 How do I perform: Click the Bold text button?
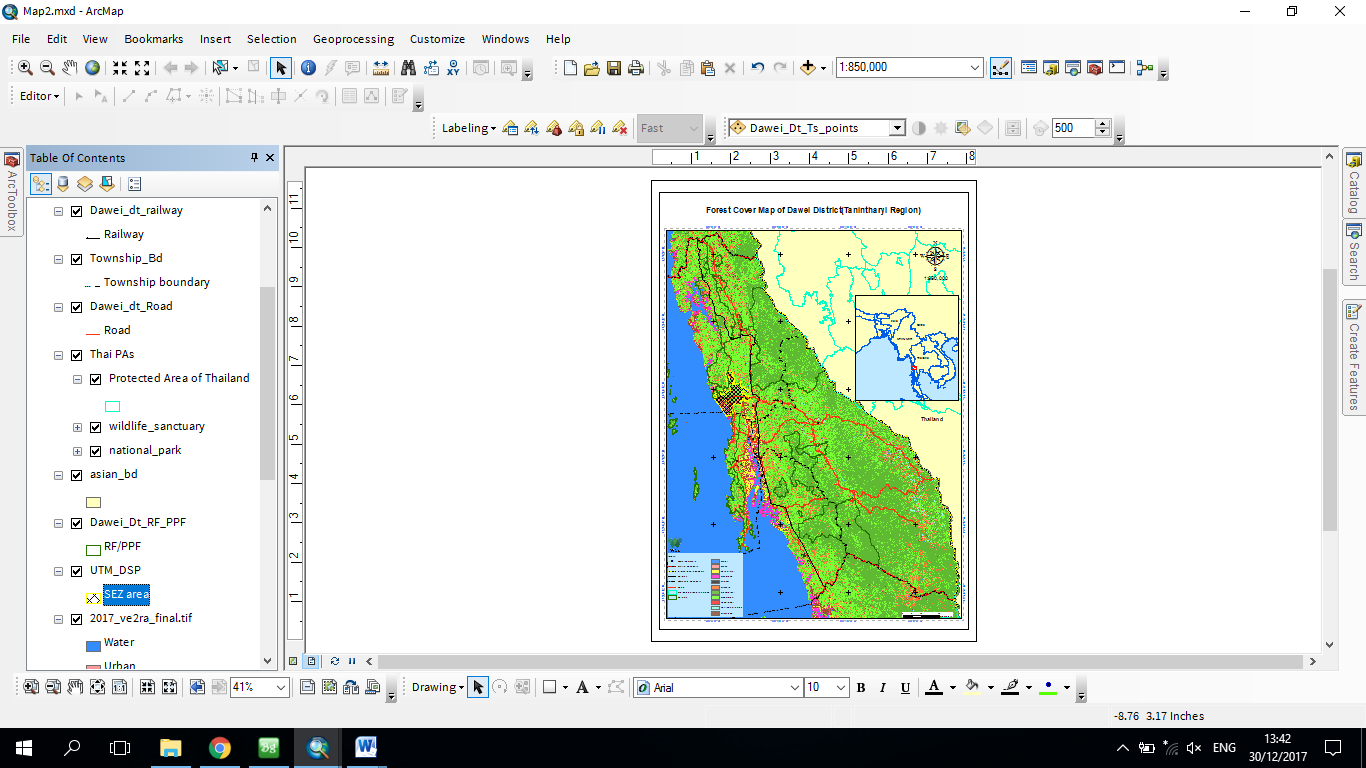pyautogui.click(x=862, y=688)
